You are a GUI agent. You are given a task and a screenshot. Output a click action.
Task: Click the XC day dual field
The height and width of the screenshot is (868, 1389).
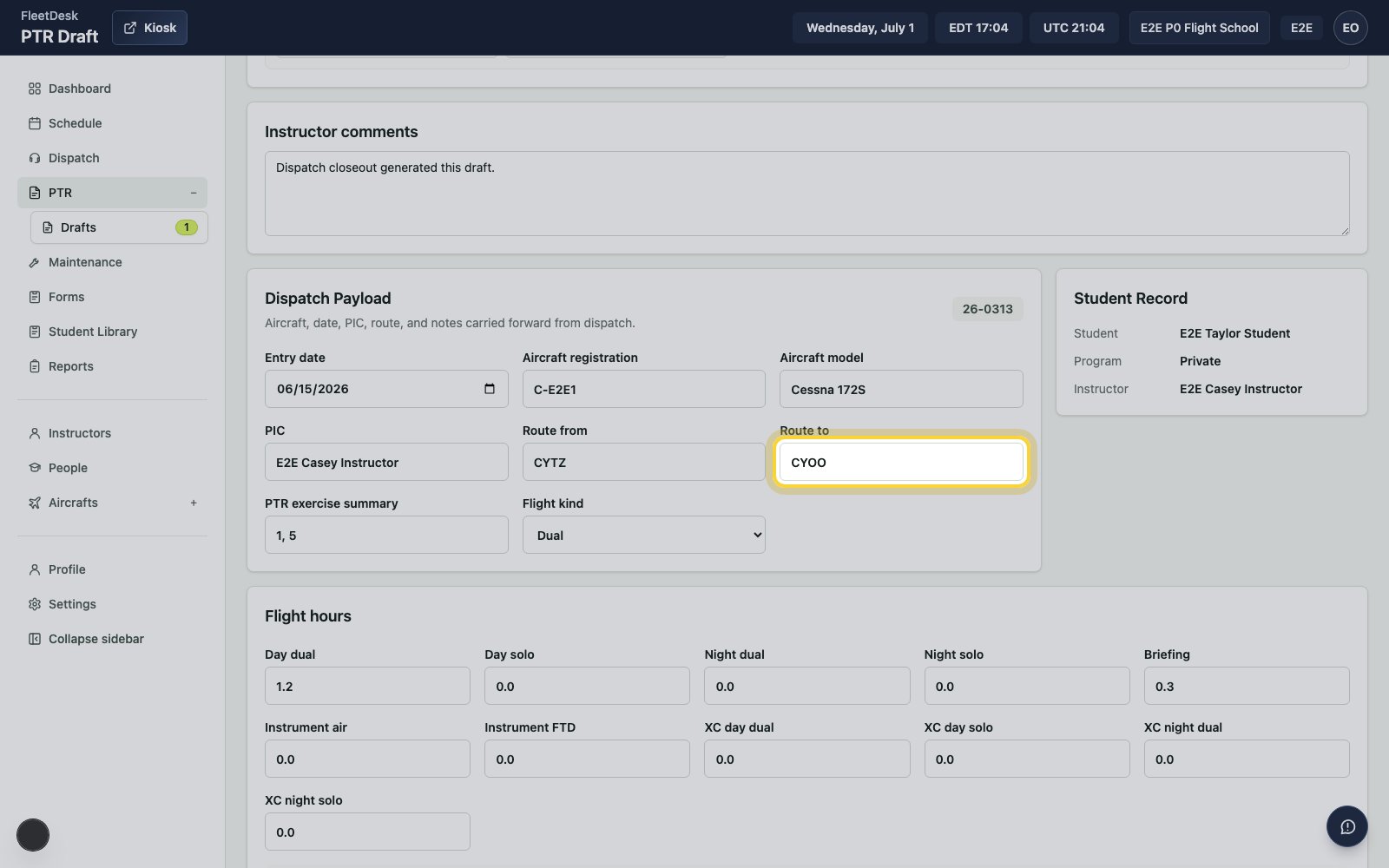[x=806, y=759]
